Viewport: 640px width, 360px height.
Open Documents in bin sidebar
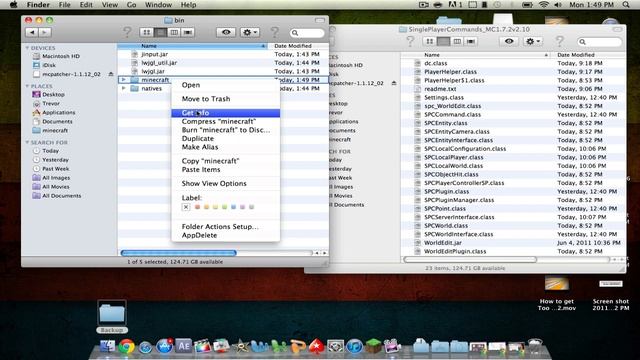[57, 122]
